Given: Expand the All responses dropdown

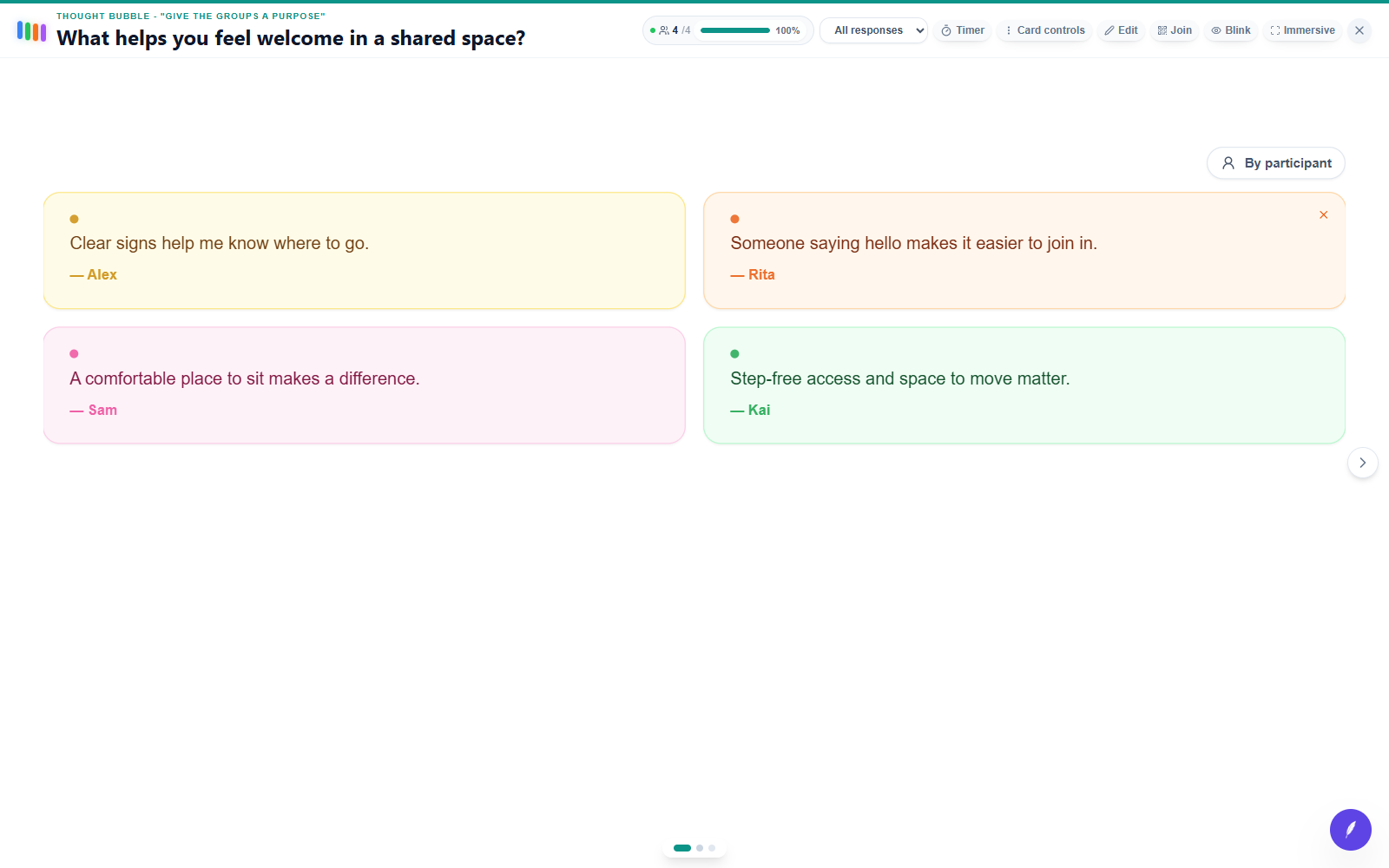Looking at the screenshot, I should point(874,30).
